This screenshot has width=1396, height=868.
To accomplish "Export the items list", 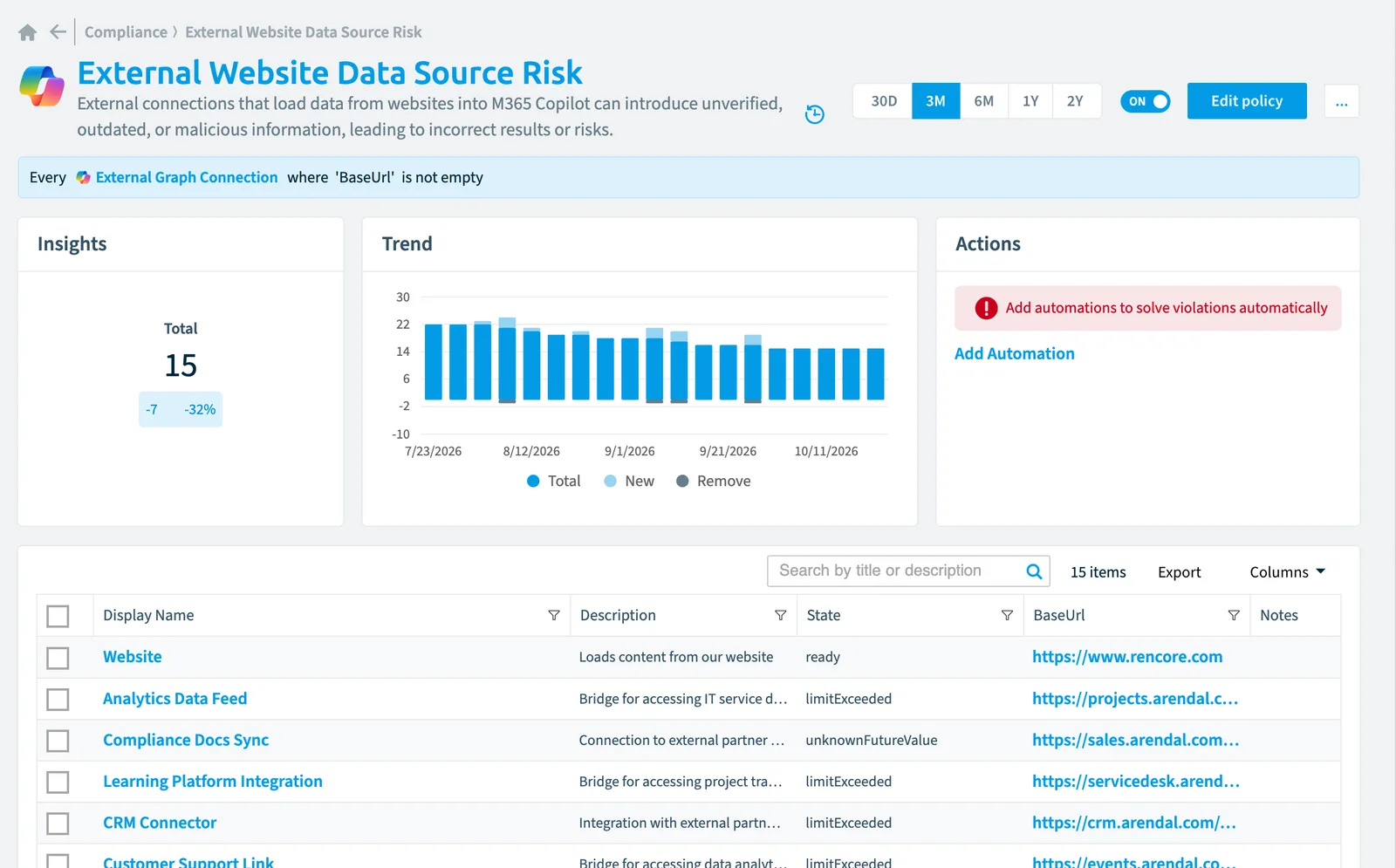I will (1179, 572).
